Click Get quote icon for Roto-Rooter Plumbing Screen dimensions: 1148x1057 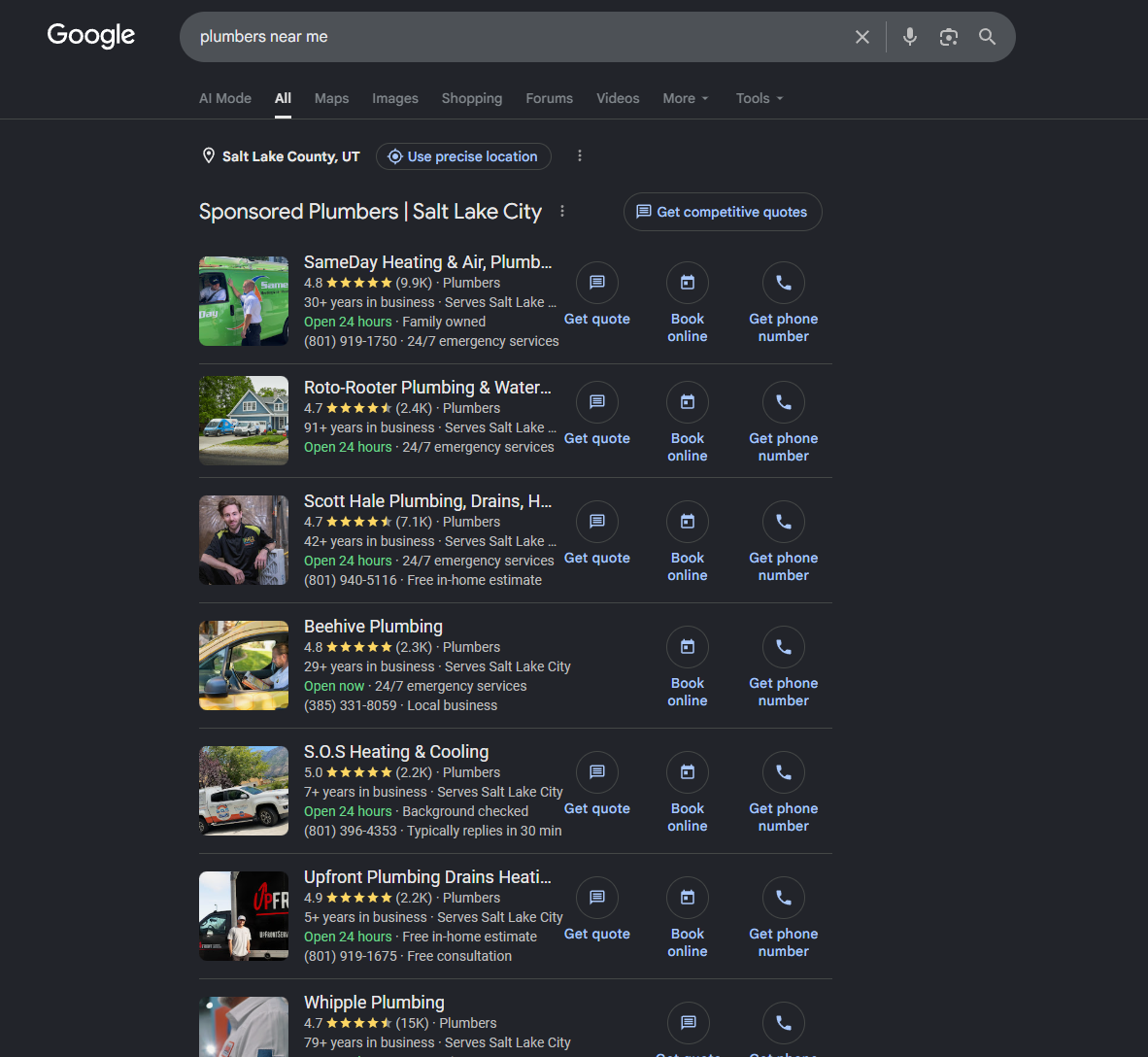[x=596, y=402]
